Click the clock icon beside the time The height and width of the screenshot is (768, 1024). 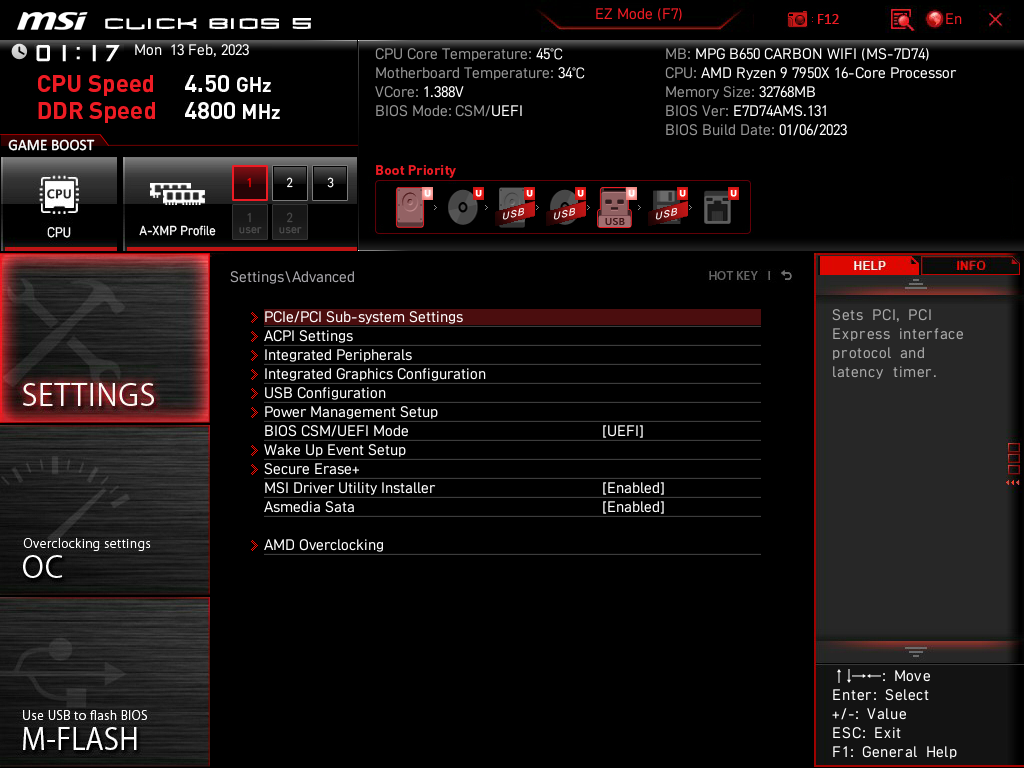click(x=20, y=52)
